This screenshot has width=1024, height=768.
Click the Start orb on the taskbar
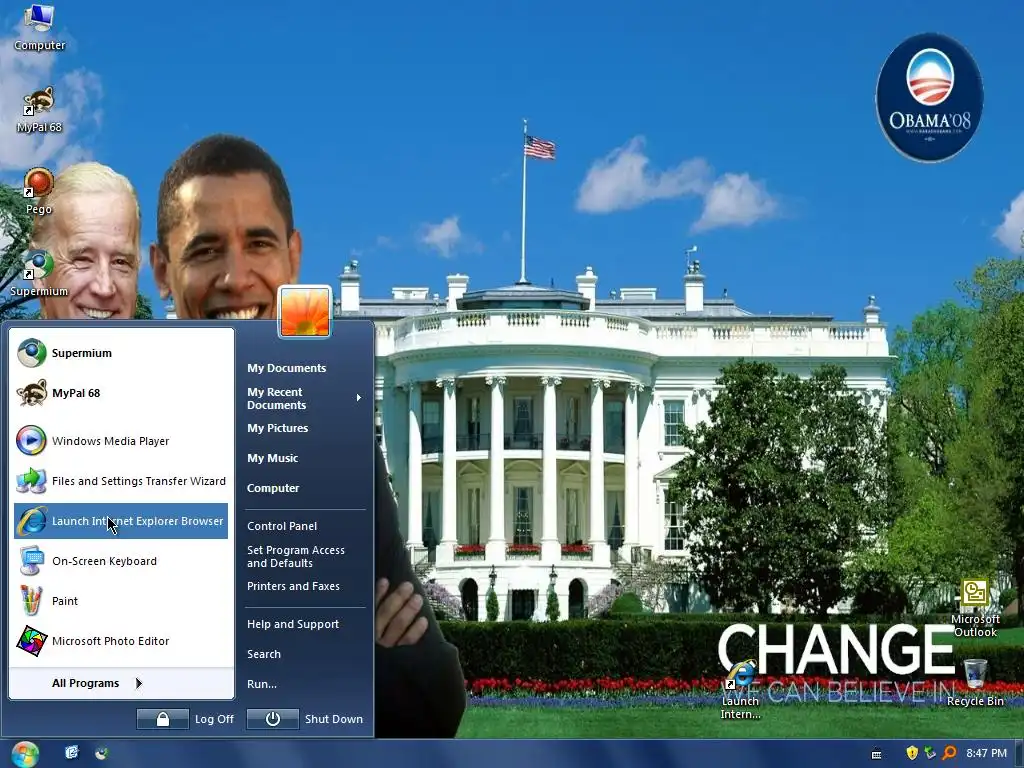click(x=25, y=754)
